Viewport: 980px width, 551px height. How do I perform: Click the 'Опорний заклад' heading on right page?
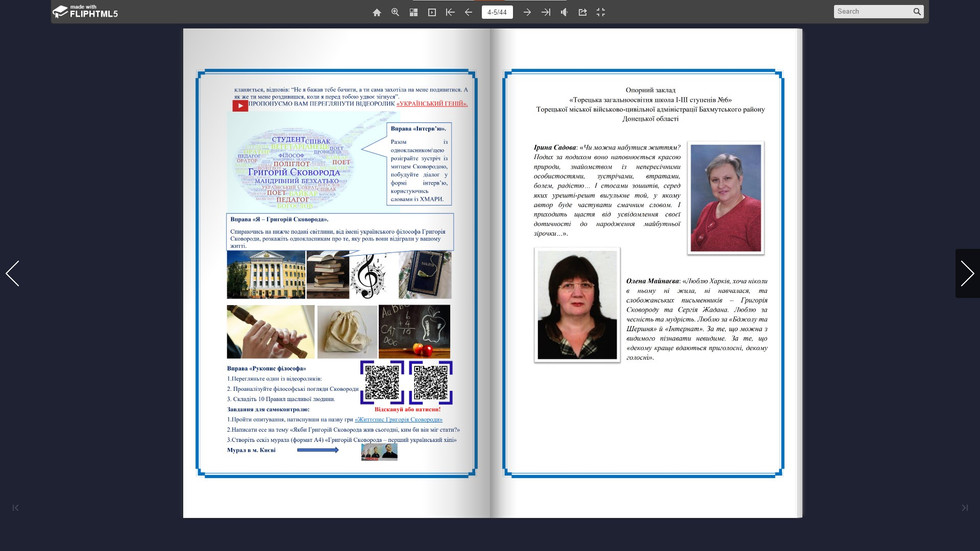[650, 90]
